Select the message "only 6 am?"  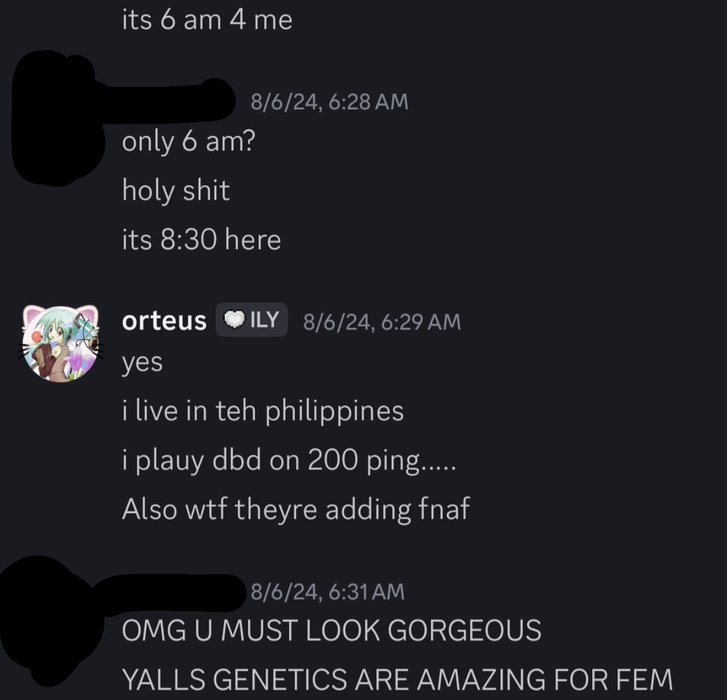tap(189, 142)
